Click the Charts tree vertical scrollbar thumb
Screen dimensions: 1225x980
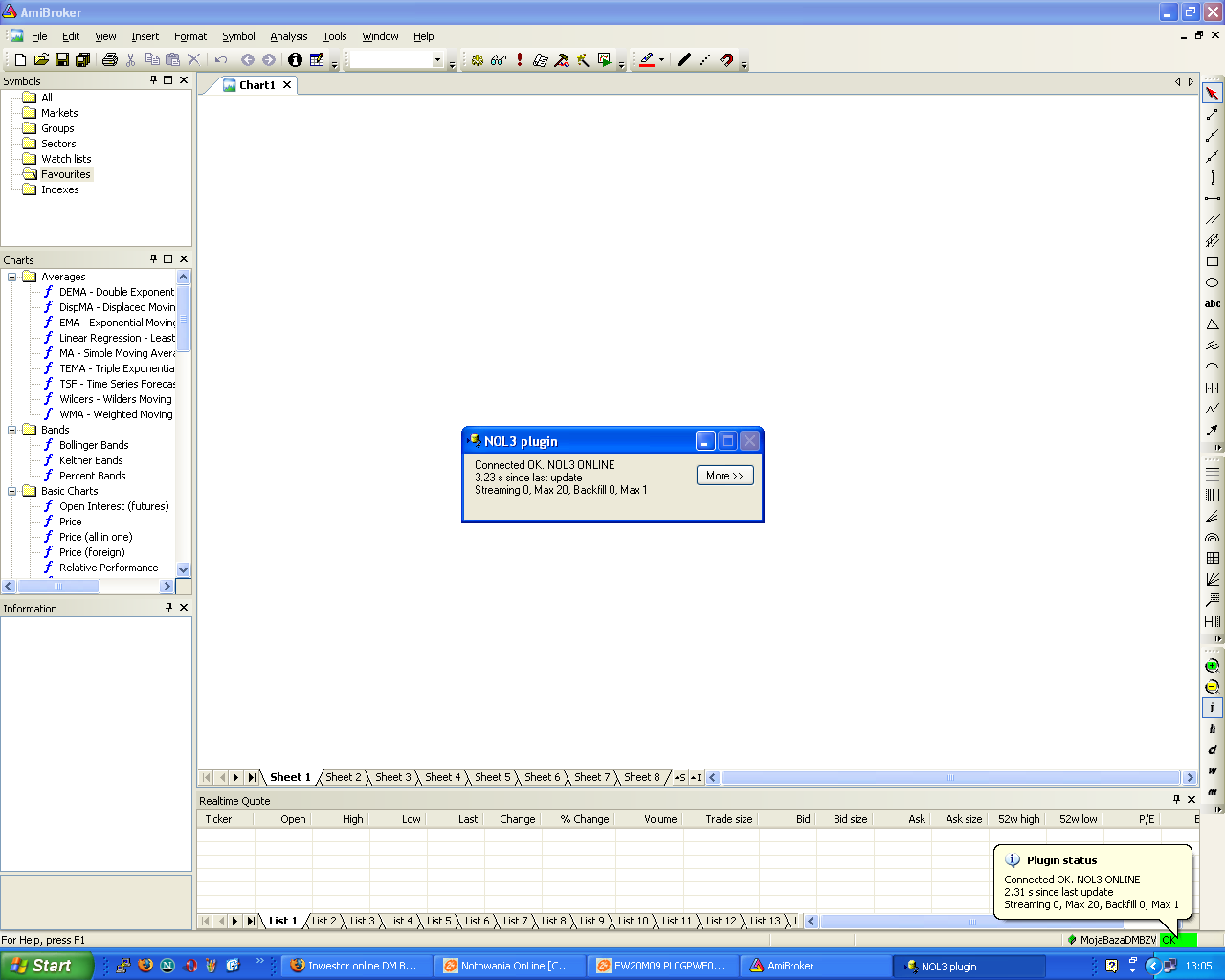point(184,319)
